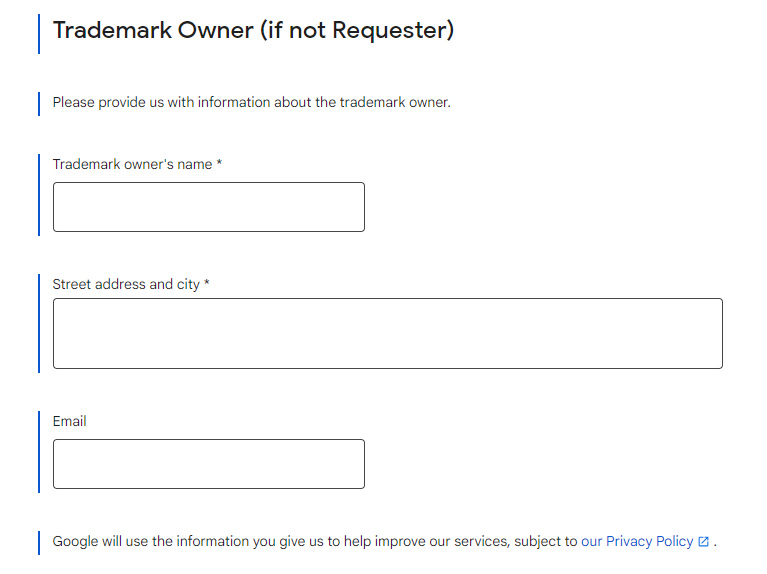The image size is (767, 574).
Task: Click the "Please provide us with information" description text
Action: pos(251,102)
